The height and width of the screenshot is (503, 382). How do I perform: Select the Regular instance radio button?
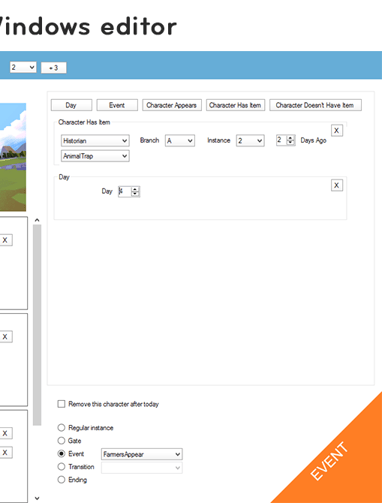(x=61, y=428)
